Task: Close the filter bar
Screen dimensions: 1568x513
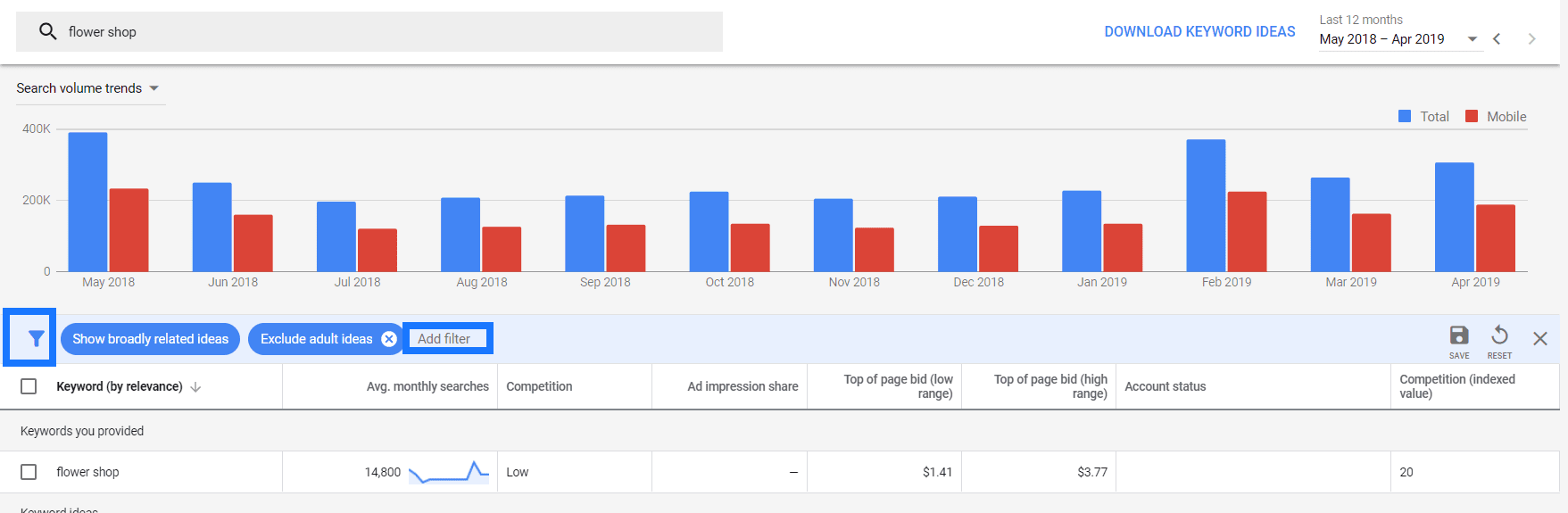Action: click(x=1540, y=339)
